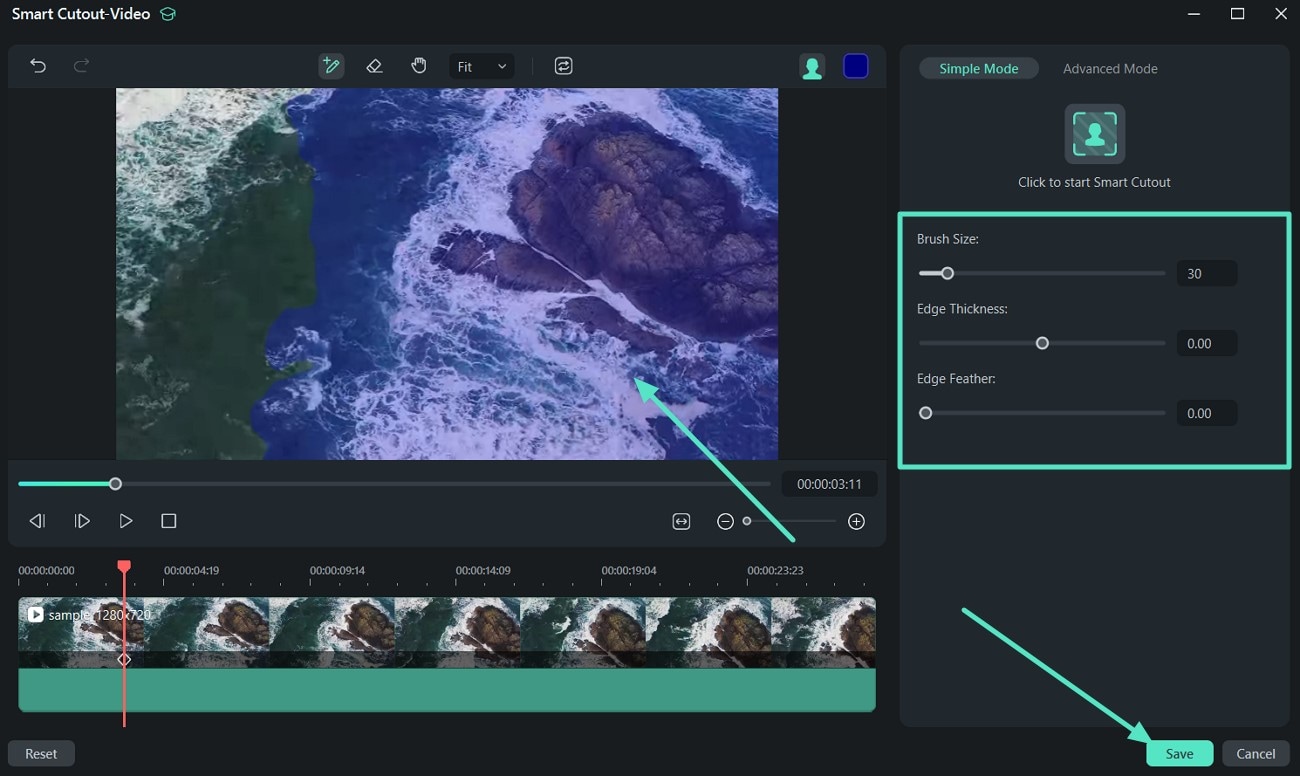Click the Brush Size slider handle
The height and width of the screenshot is (776, 1300).
[947, 273]
